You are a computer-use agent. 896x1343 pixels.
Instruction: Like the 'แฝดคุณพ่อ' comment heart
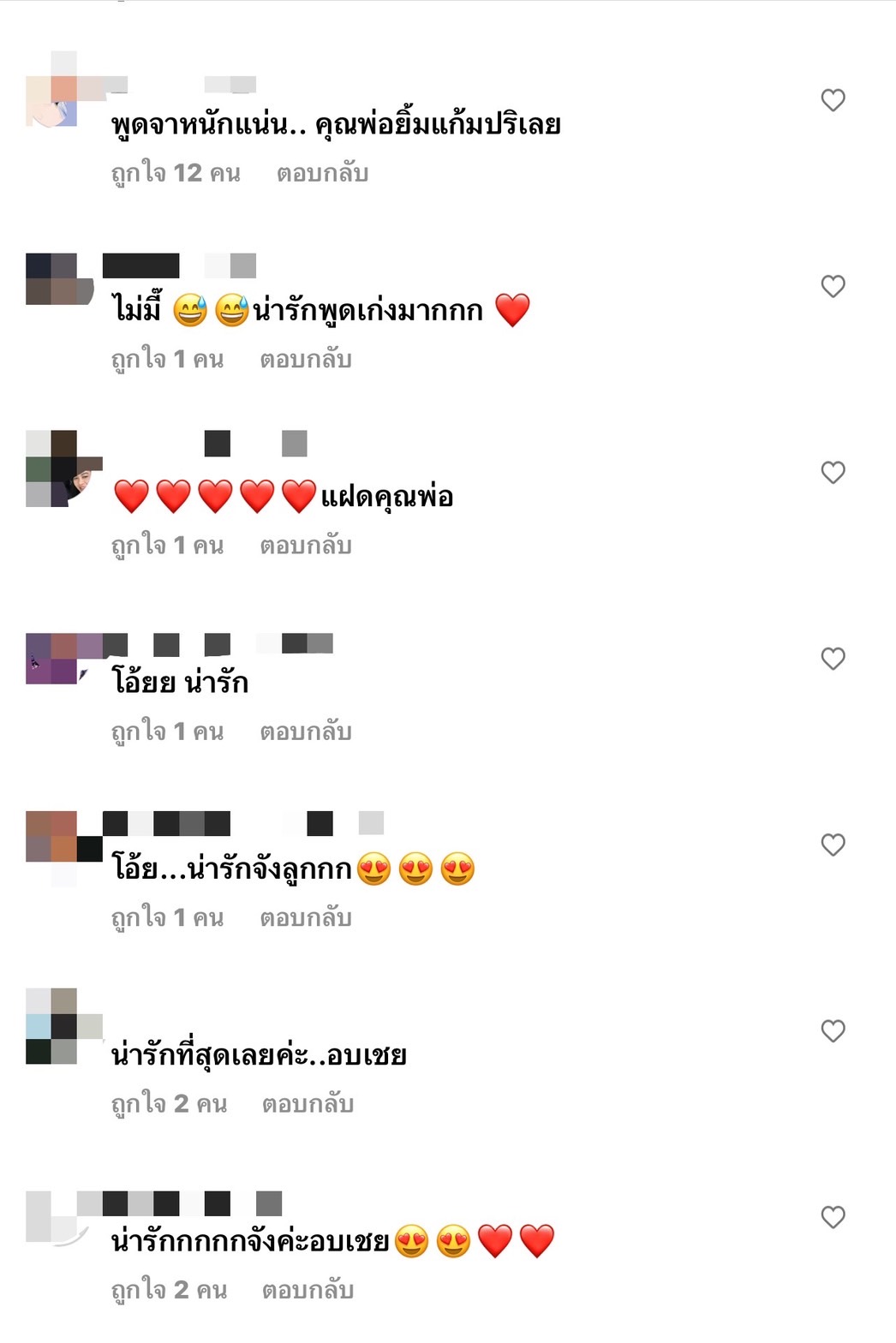tap(833, 472)
